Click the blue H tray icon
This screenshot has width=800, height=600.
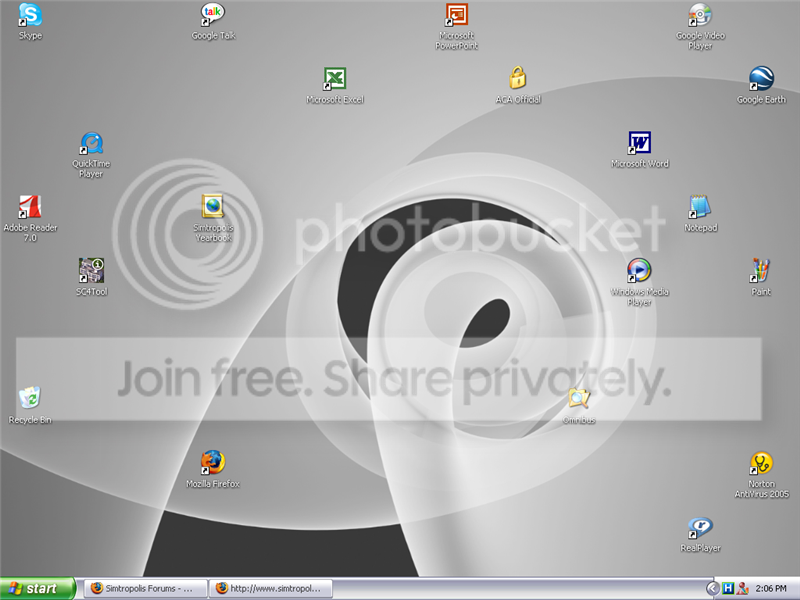(728, 588)
